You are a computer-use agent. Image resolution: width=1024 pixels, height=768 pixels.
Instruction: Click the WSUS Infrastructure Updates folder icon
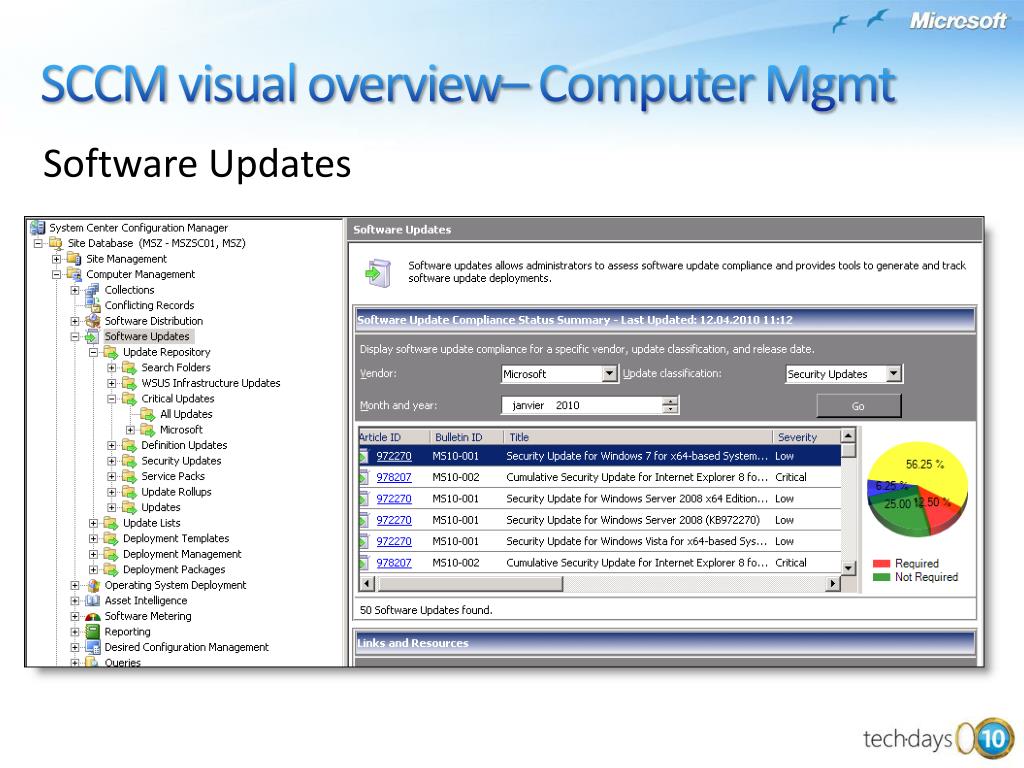tap(129, 383)
